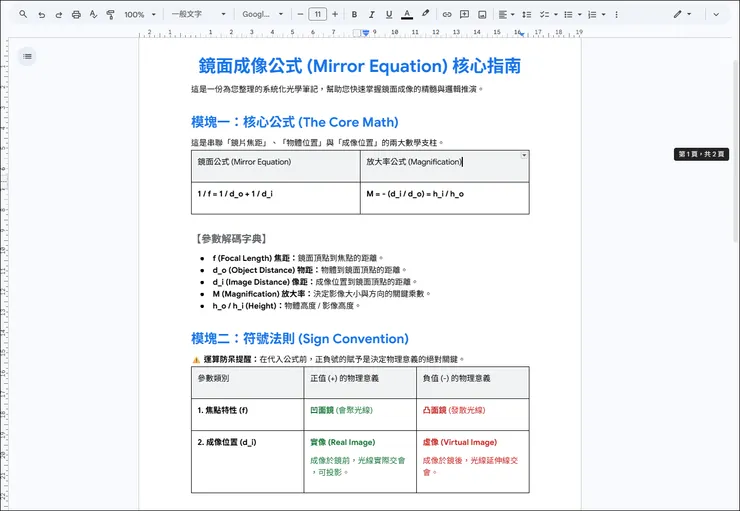This screenshot has width=740, height=511.
Task: Insert a bulleted list
Action: point(568,15)
